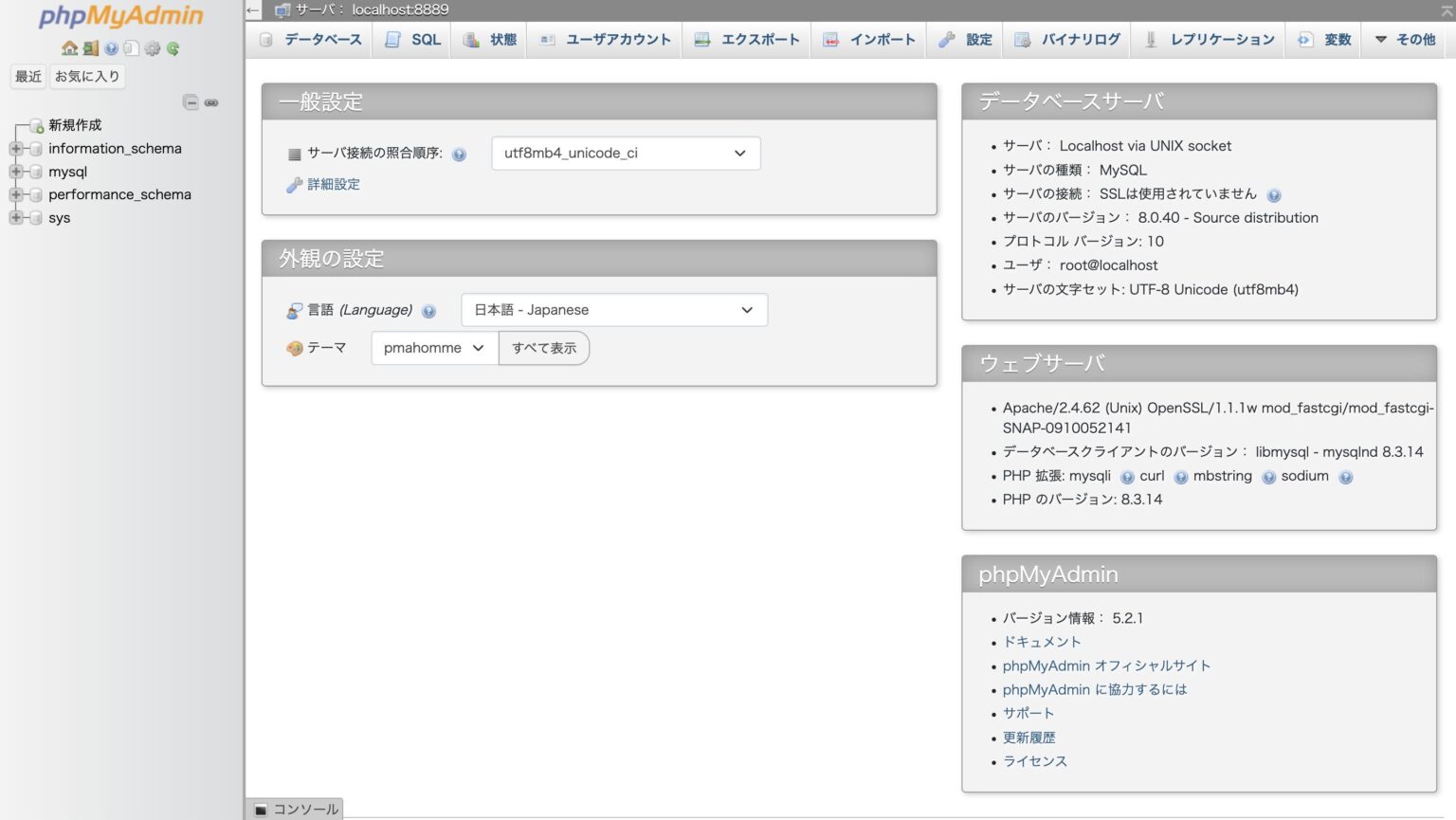The image size is (1456, 820).
Task: Open the utf8mb4_unicode_ci collation dropdown
Action: tap(625, 153)
